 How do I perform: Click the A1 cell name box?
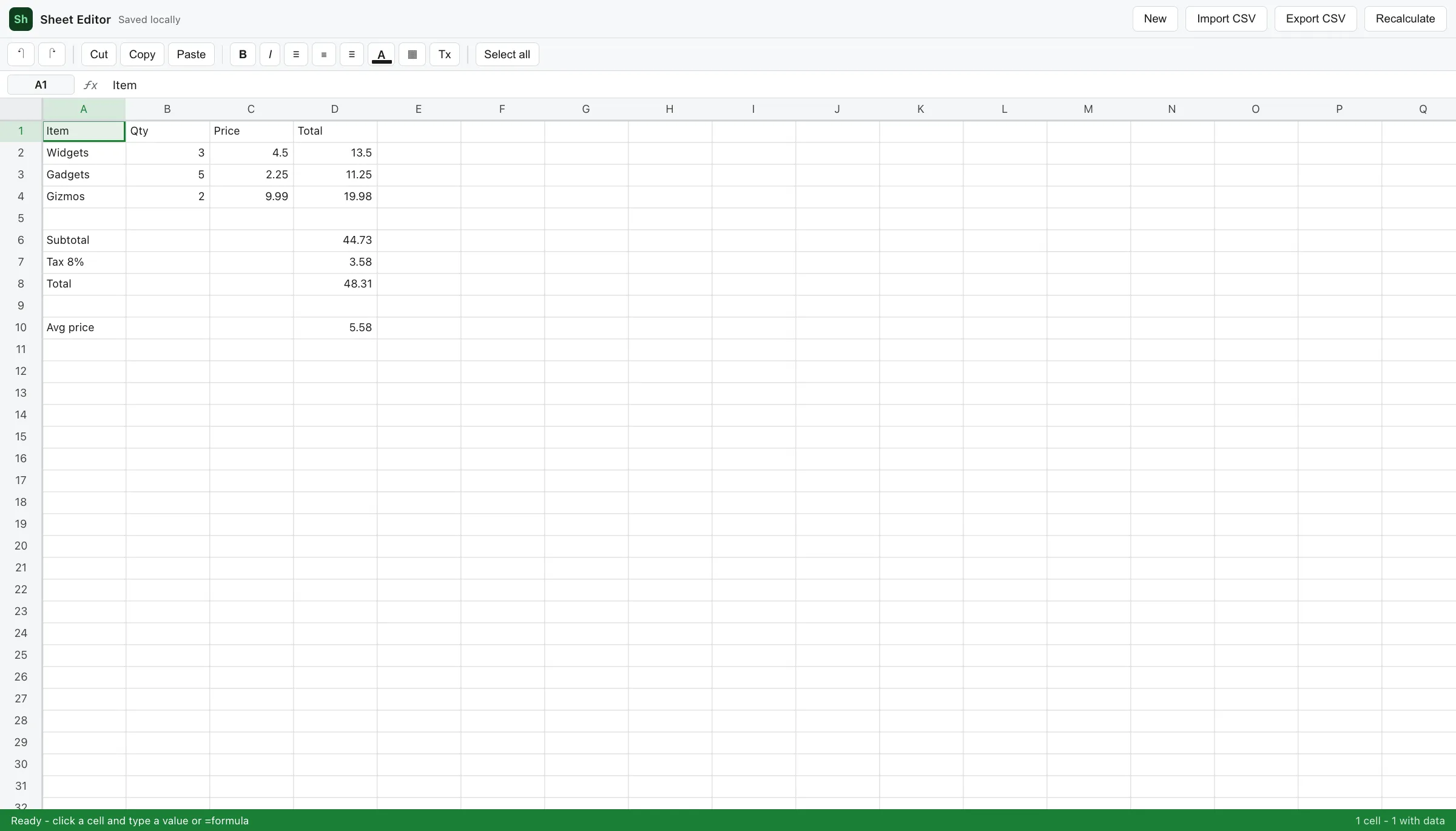41,85
